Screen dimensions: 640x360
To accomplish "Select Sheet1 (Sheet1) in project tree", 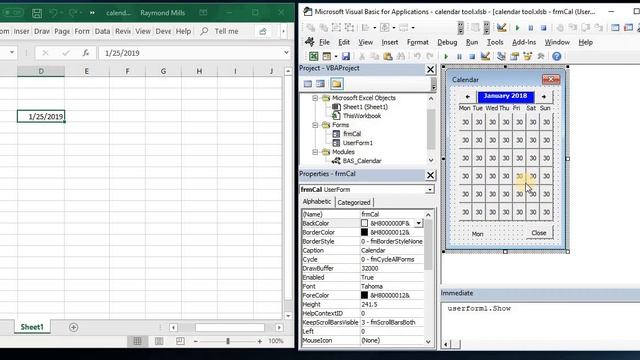I will click(365, 107).
